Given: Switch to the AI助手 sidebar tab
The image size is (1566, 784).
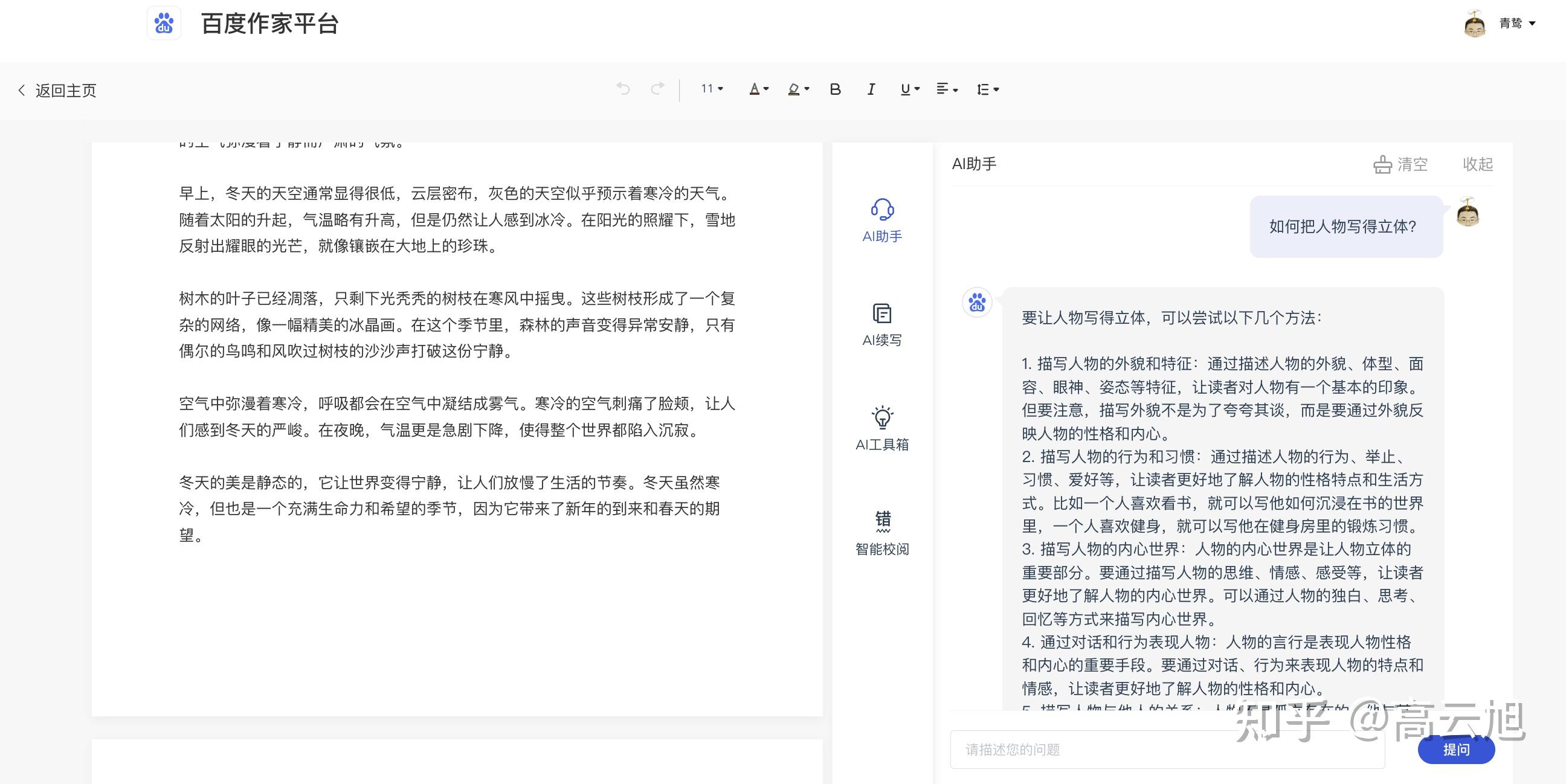Looking at the screenshot, I should [882, 220].
